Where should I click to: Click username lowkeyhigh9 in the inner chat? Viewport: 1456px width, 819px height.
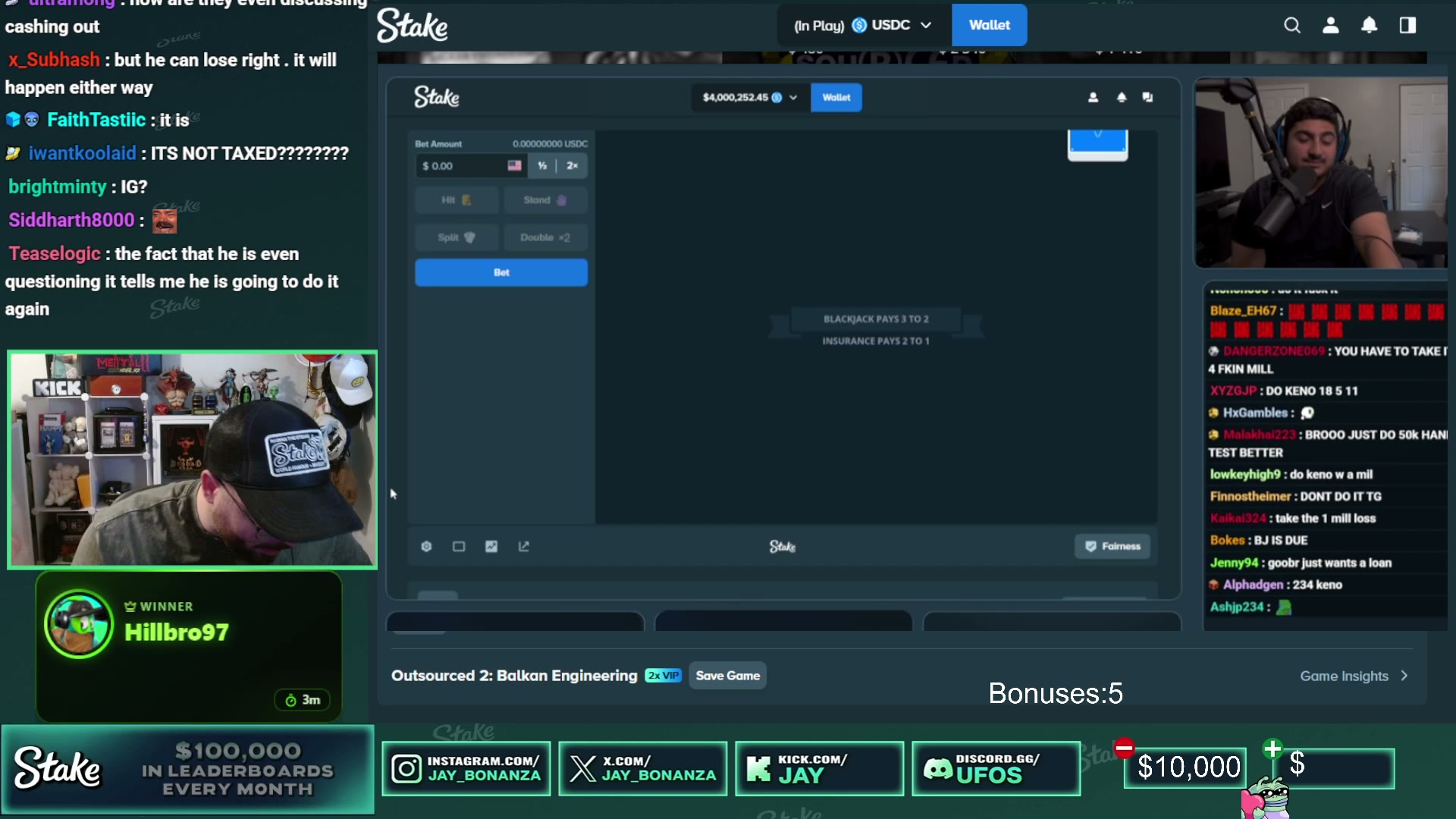(x=1245, y=475)
